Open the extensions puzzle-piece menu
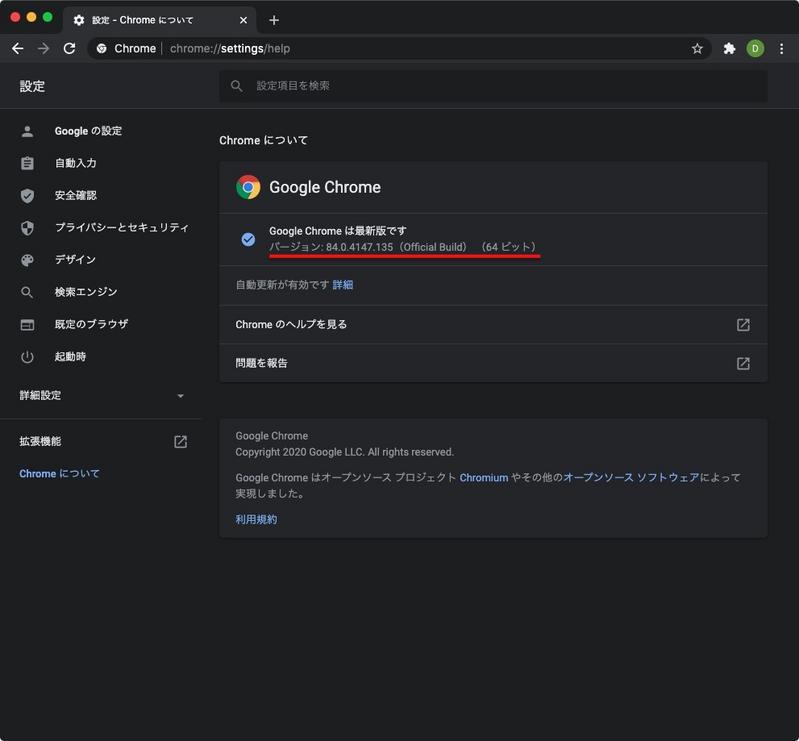The width and height of the screenshot is (799, 741). click(729, 48)
